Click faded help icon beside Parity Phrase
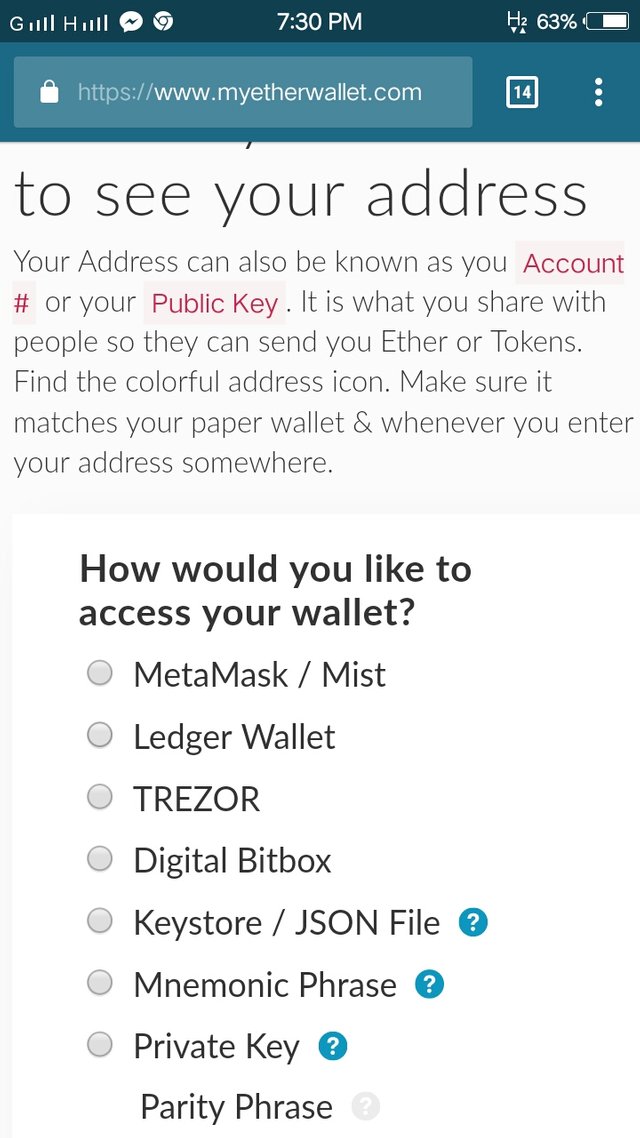The height and width of the screenshot is (1138, 640). [366, 1107]
